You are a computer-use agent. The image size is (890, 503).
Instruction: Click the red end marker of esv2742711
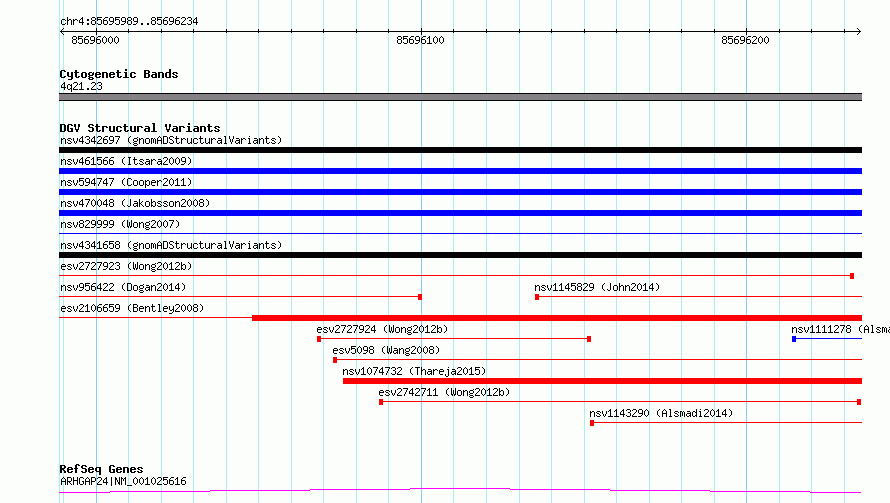tap(859, 402)
